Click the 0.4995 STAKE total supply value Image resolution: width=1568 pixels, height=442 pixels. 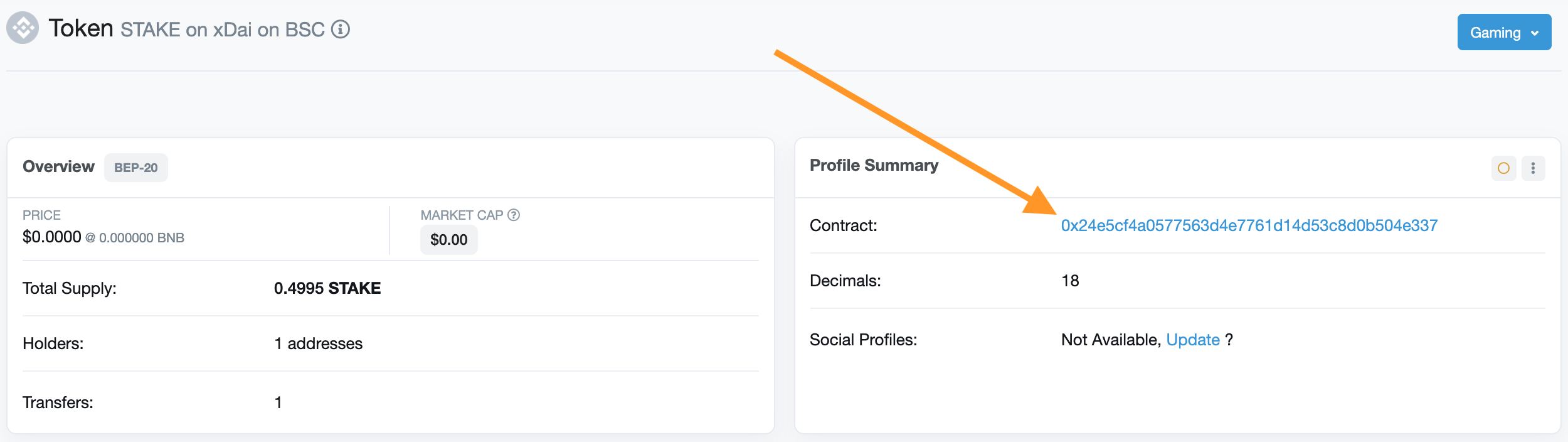click(x=327, y=288)
